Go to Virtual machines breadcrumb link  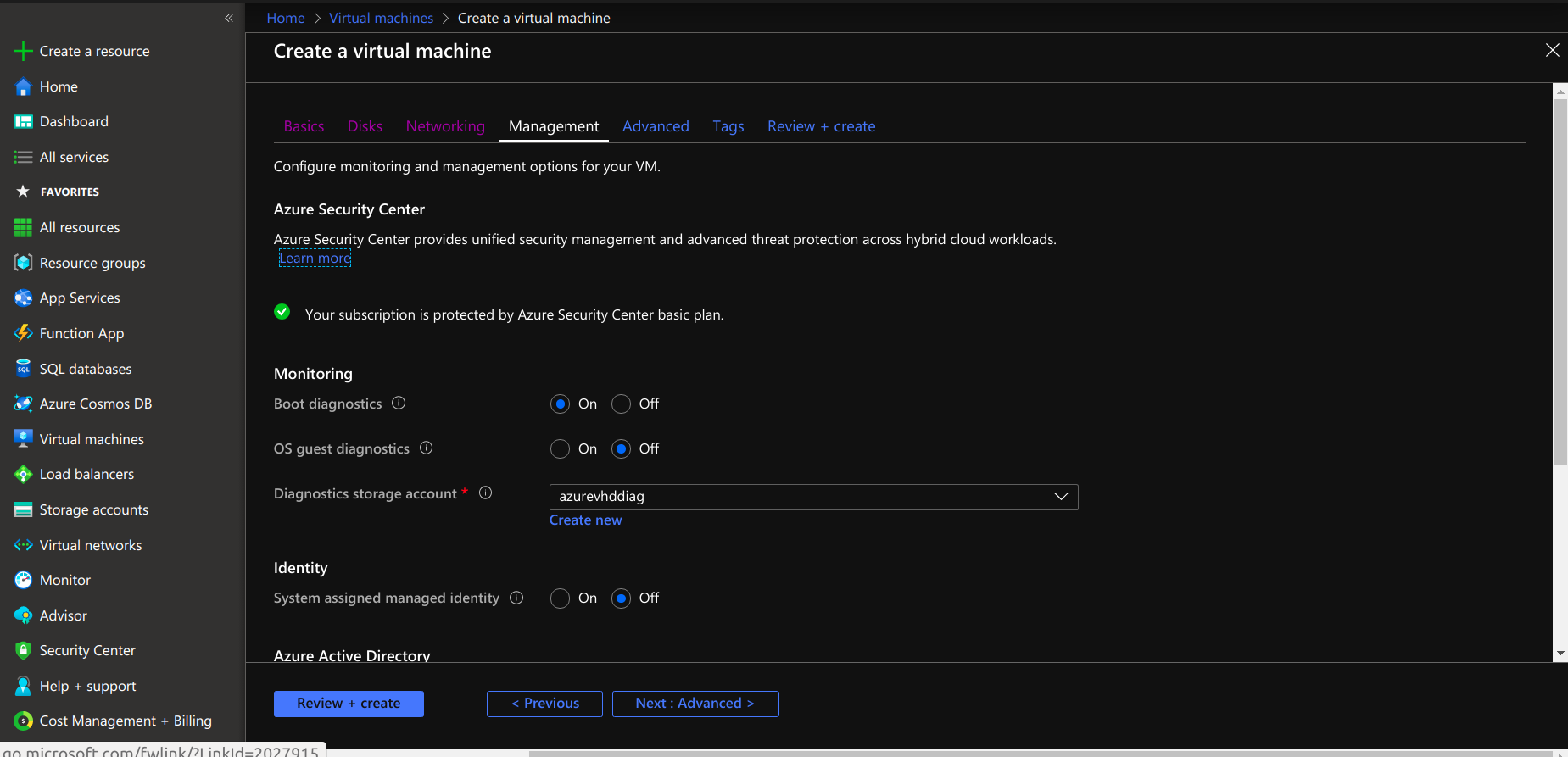(381, 18)
